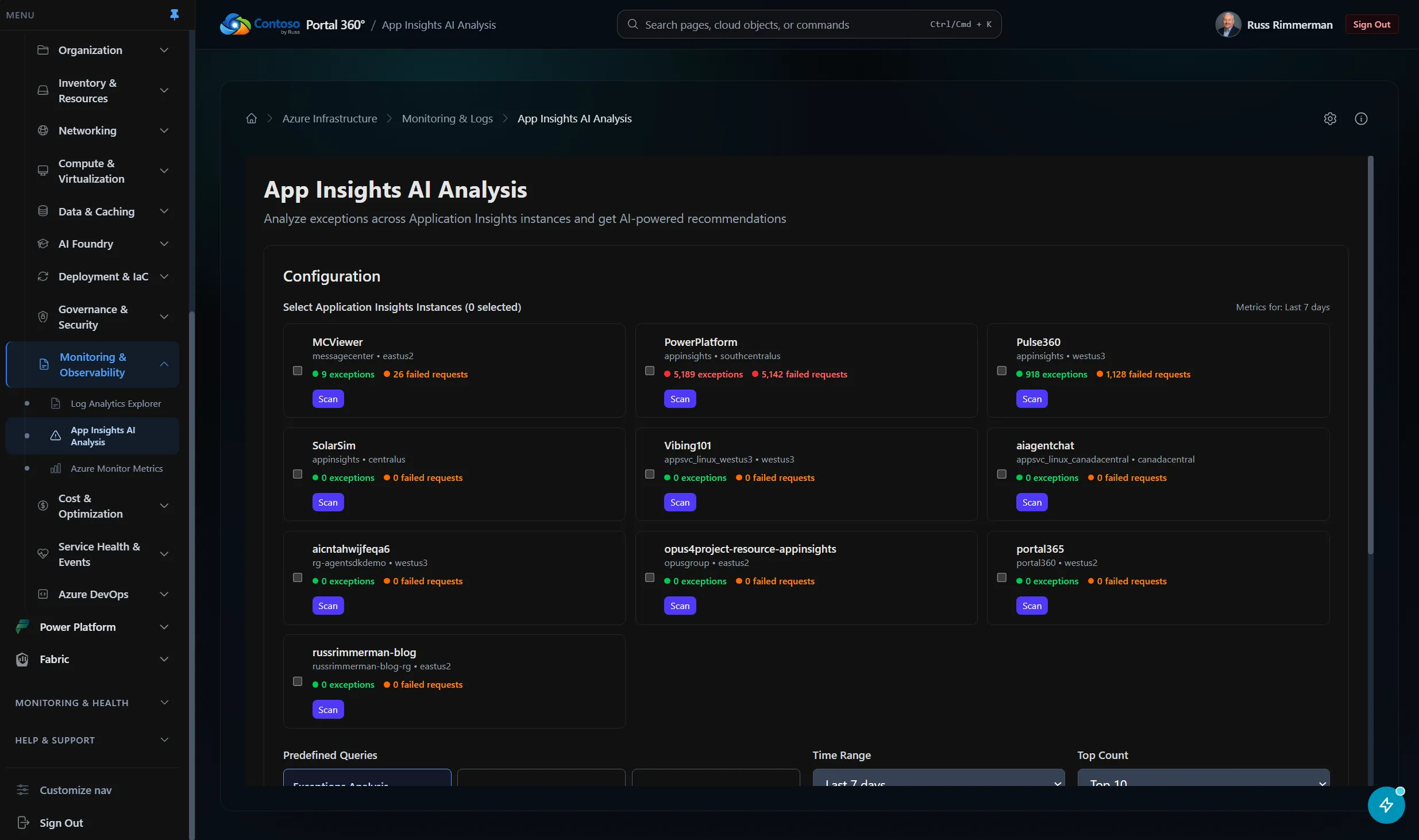Scan the portal365 instance
Viewport: 1419px width, 840px height.
[1032, 606]
